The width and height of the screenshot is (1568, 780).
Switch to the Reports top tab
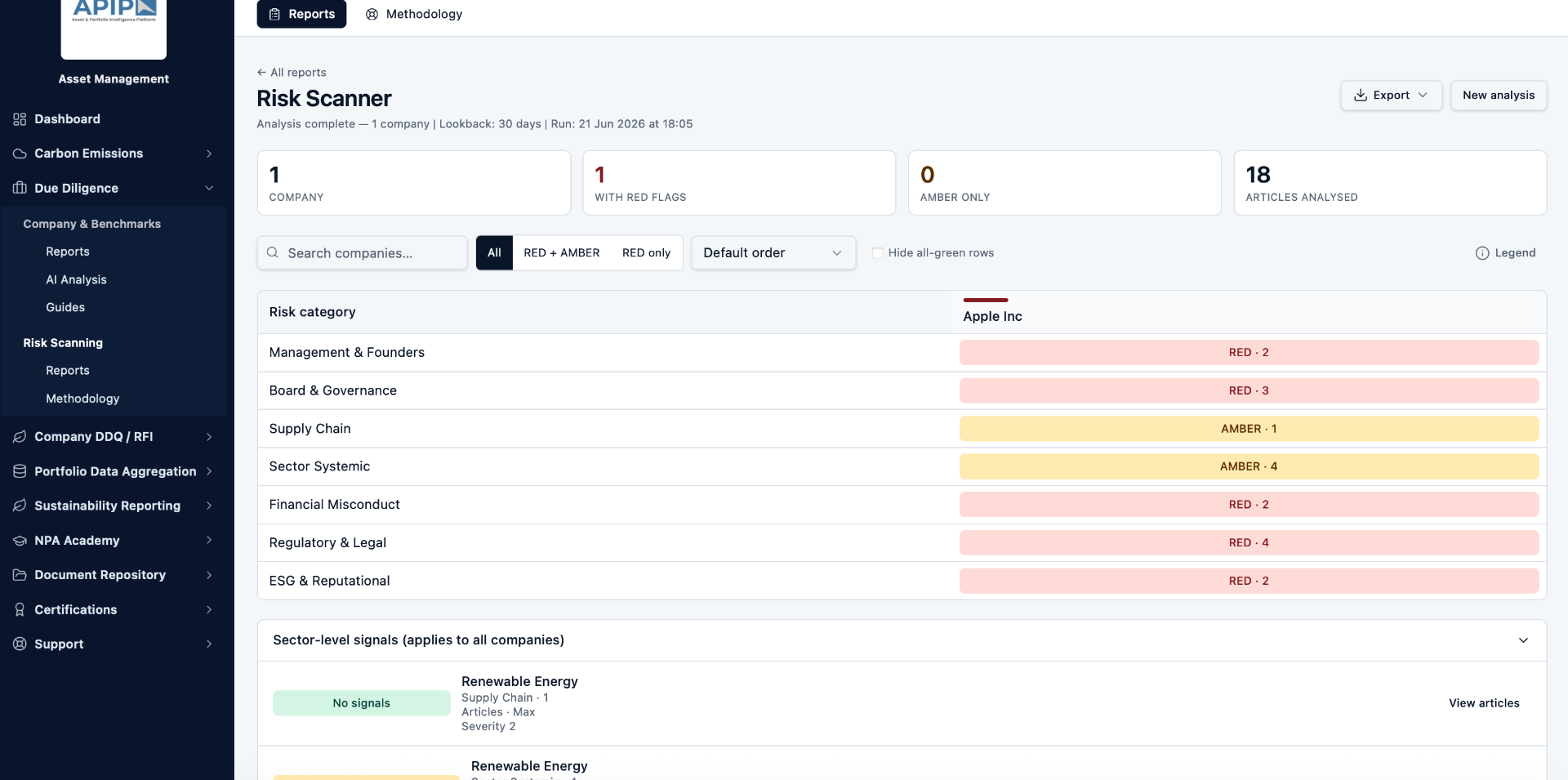click(x=301, y=14)
